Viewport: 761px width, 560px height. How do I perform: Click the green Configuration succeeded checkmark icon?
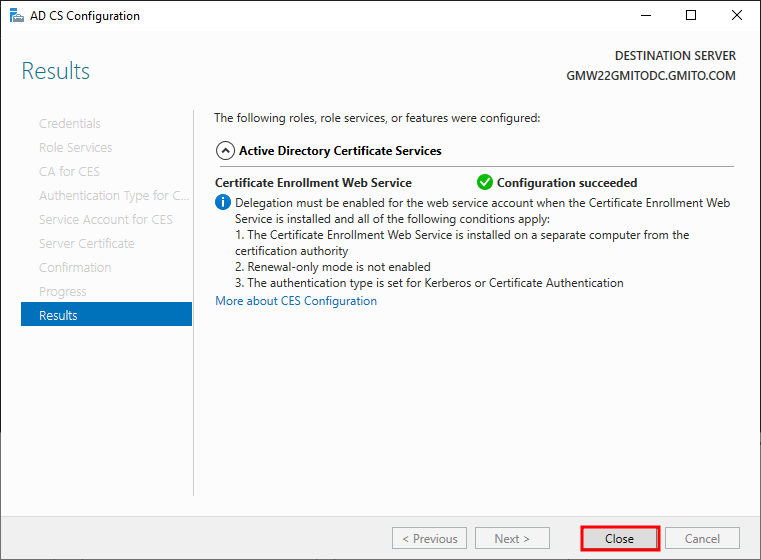(484, 182)
